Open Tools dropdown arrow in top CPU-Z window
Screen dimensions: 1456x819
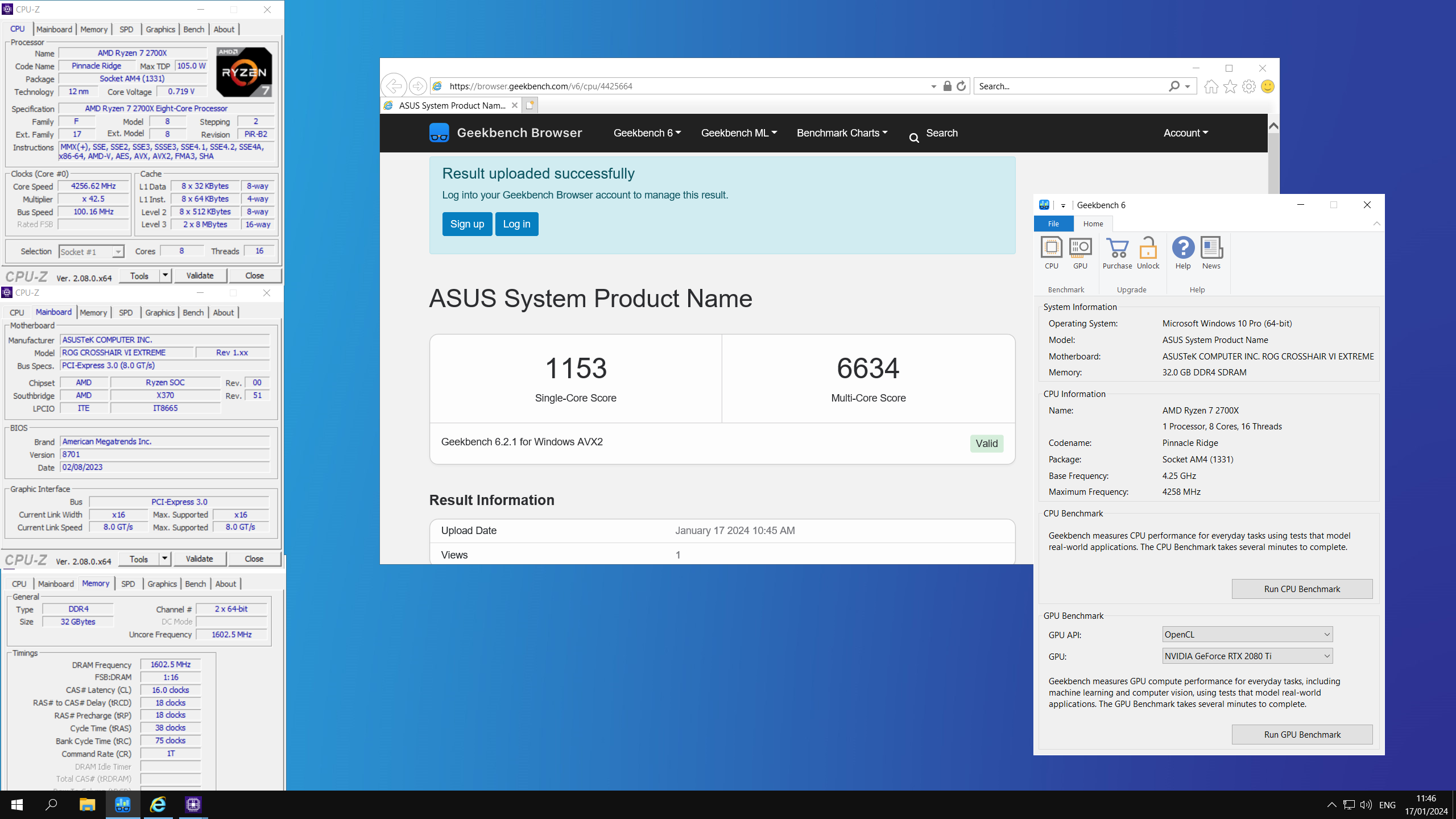click(166, 276)
